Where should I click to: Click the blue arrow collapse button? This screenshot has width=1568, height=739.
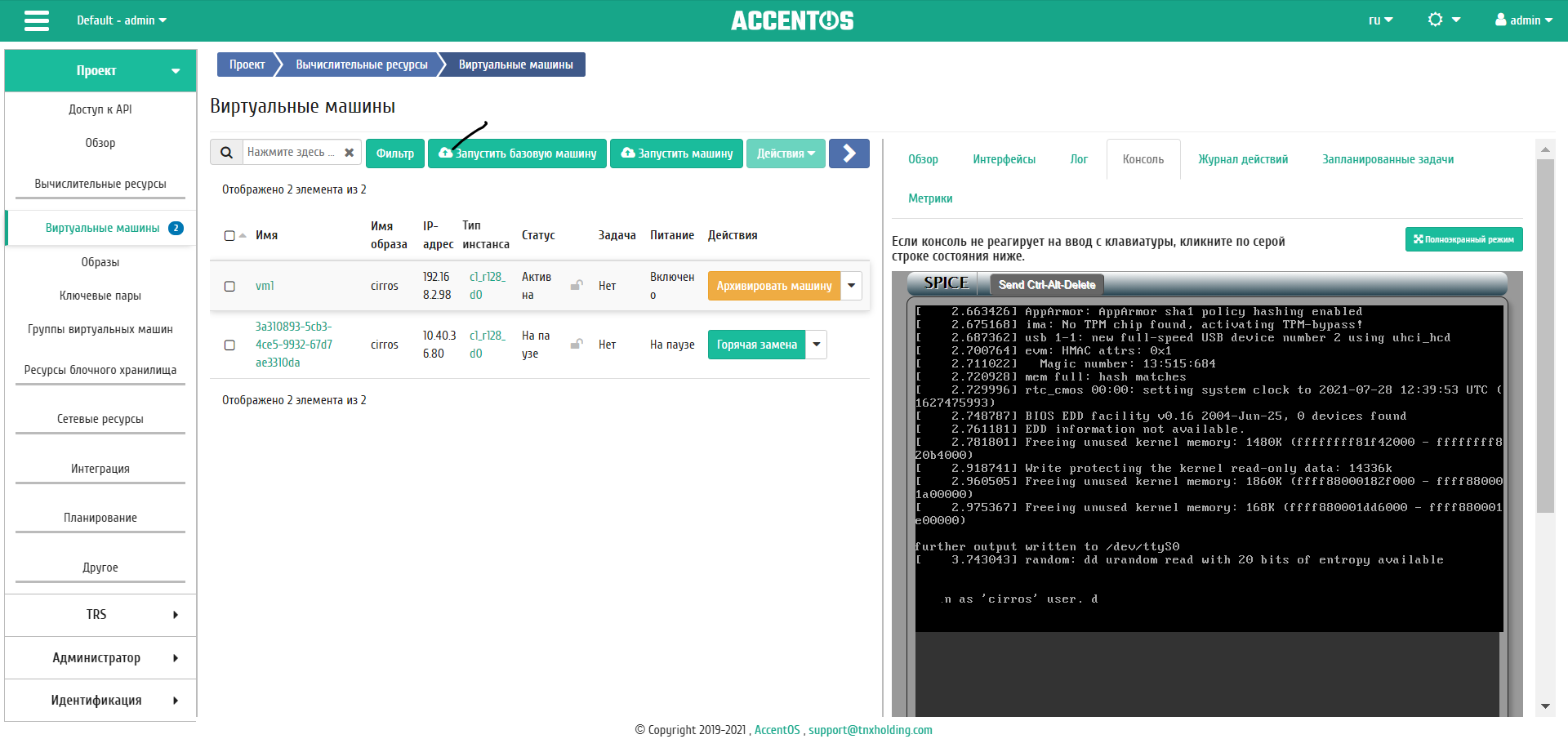849,153
